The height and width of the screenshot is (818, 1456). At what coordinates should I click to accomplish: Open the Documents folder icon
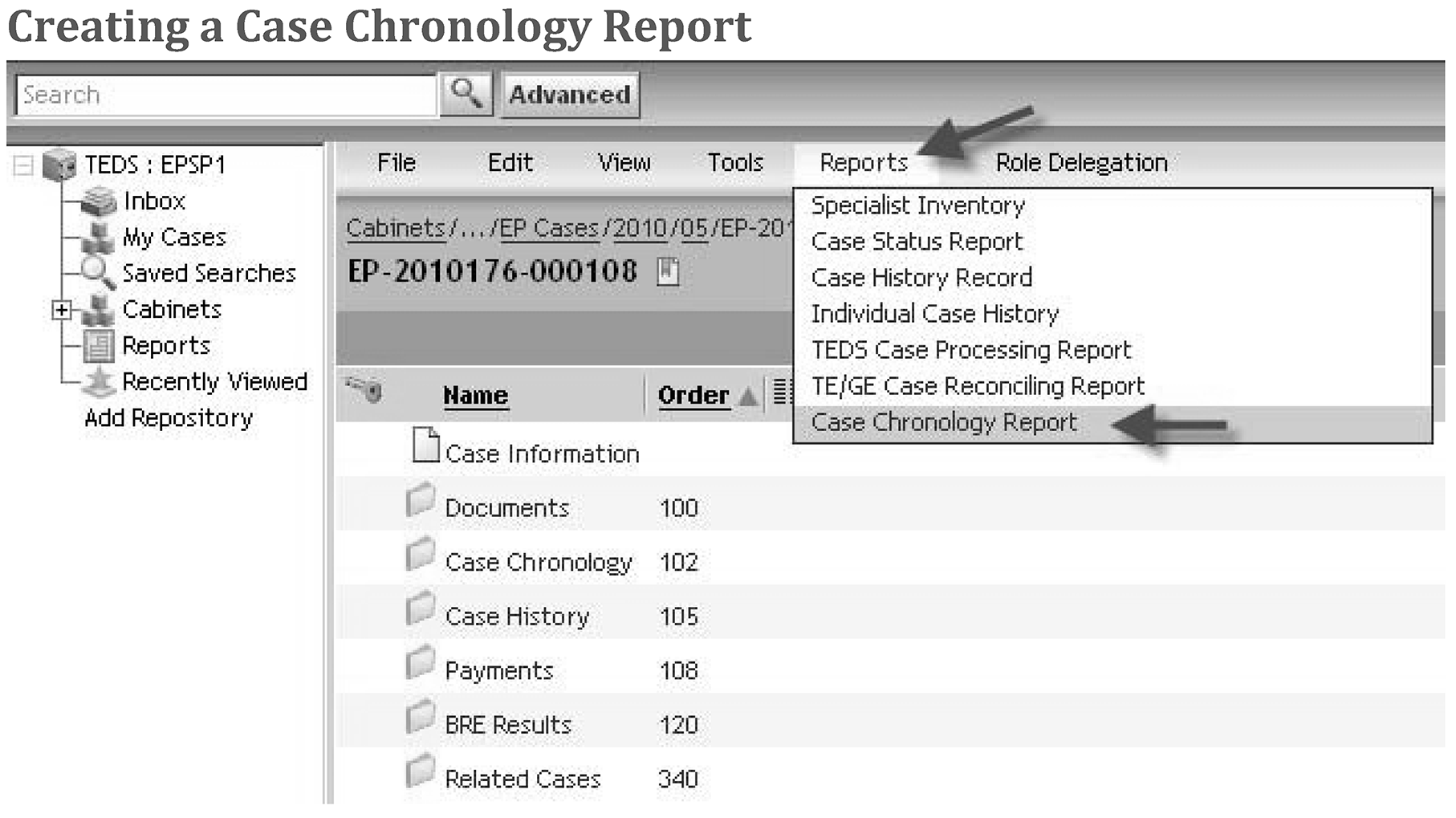(x=420, y=502)
